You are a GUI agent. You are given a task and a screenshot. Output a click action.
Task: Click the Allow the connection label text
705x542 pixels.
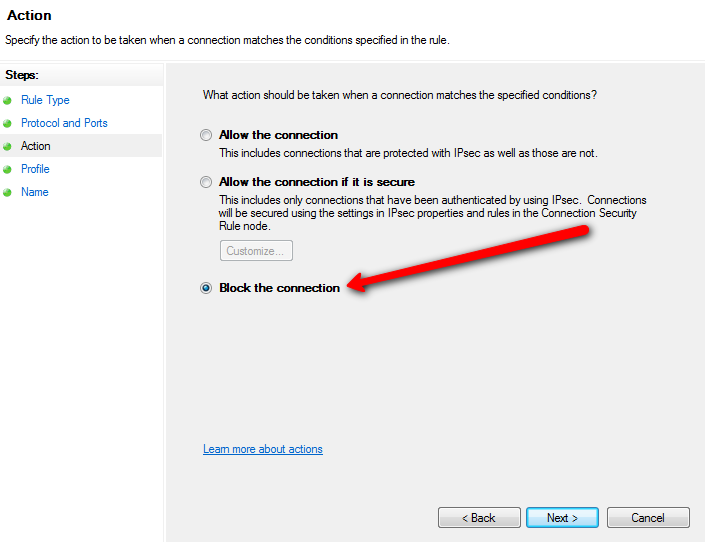pos(278,135)
